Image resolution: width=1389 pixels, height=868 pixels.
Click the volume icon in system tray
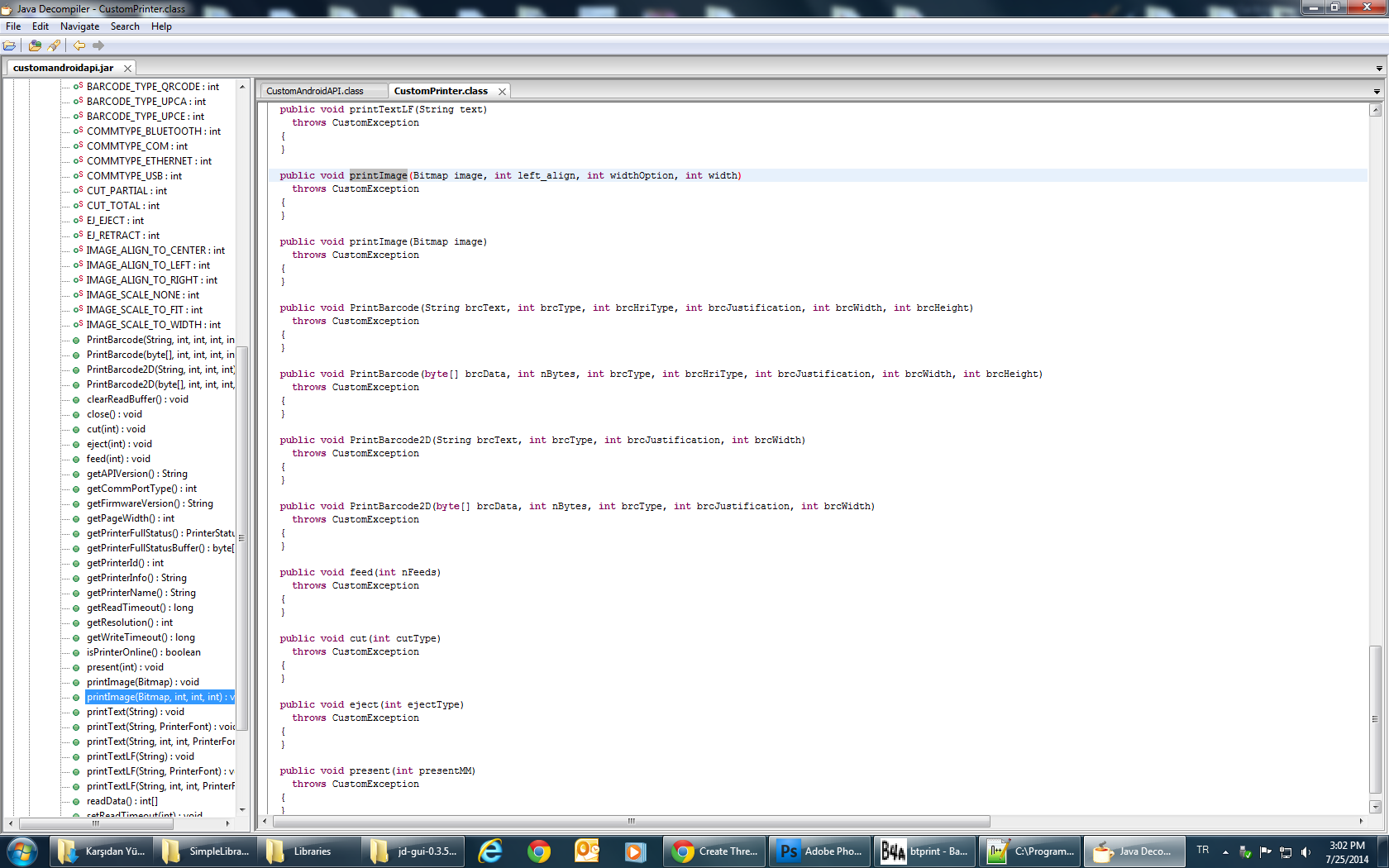click(x=1305, y=851)
